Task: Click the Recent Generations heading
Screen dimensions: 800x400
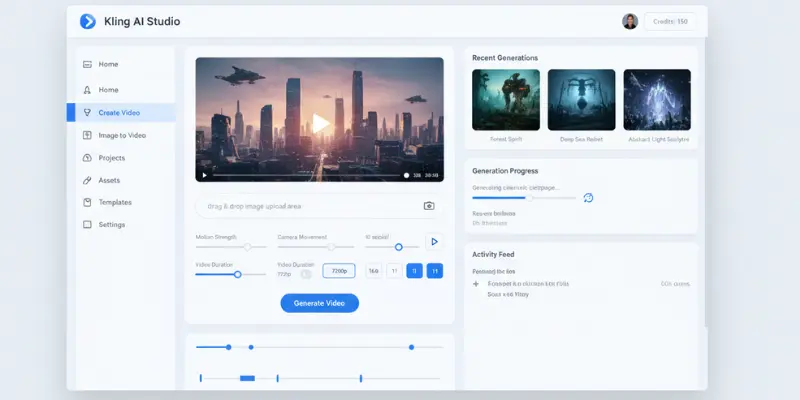Action: tap(505, 58)
